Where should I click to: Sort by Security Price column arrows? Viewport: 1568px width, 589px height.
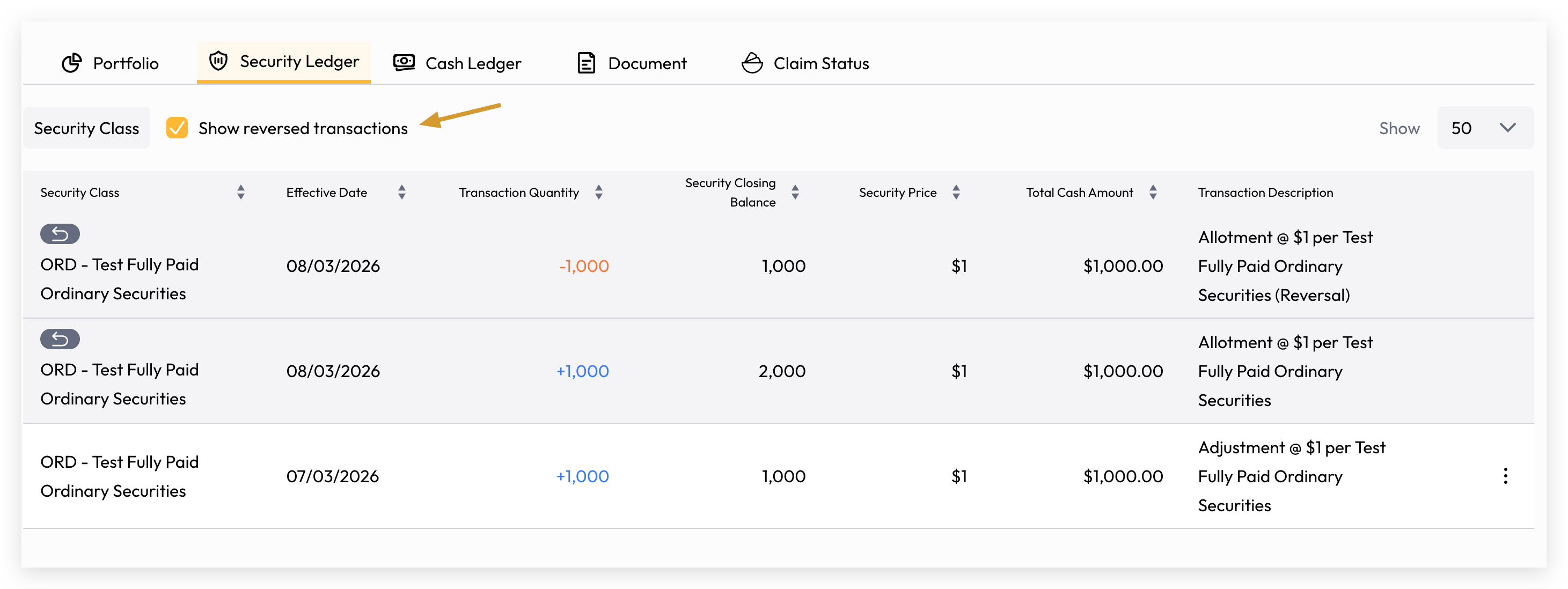(x=956, y=193)
